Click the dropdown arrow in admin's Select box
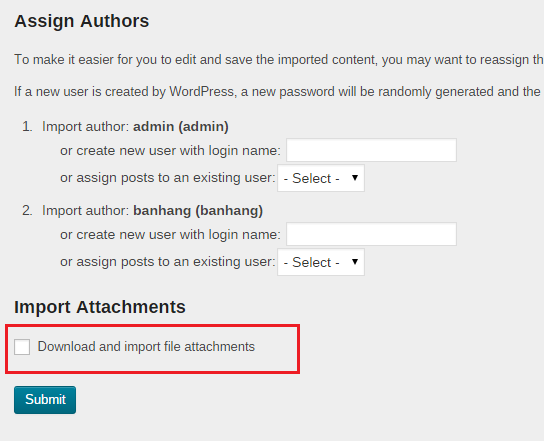The width and height of the screenshot is (544, 441). [x=355, y=178]
